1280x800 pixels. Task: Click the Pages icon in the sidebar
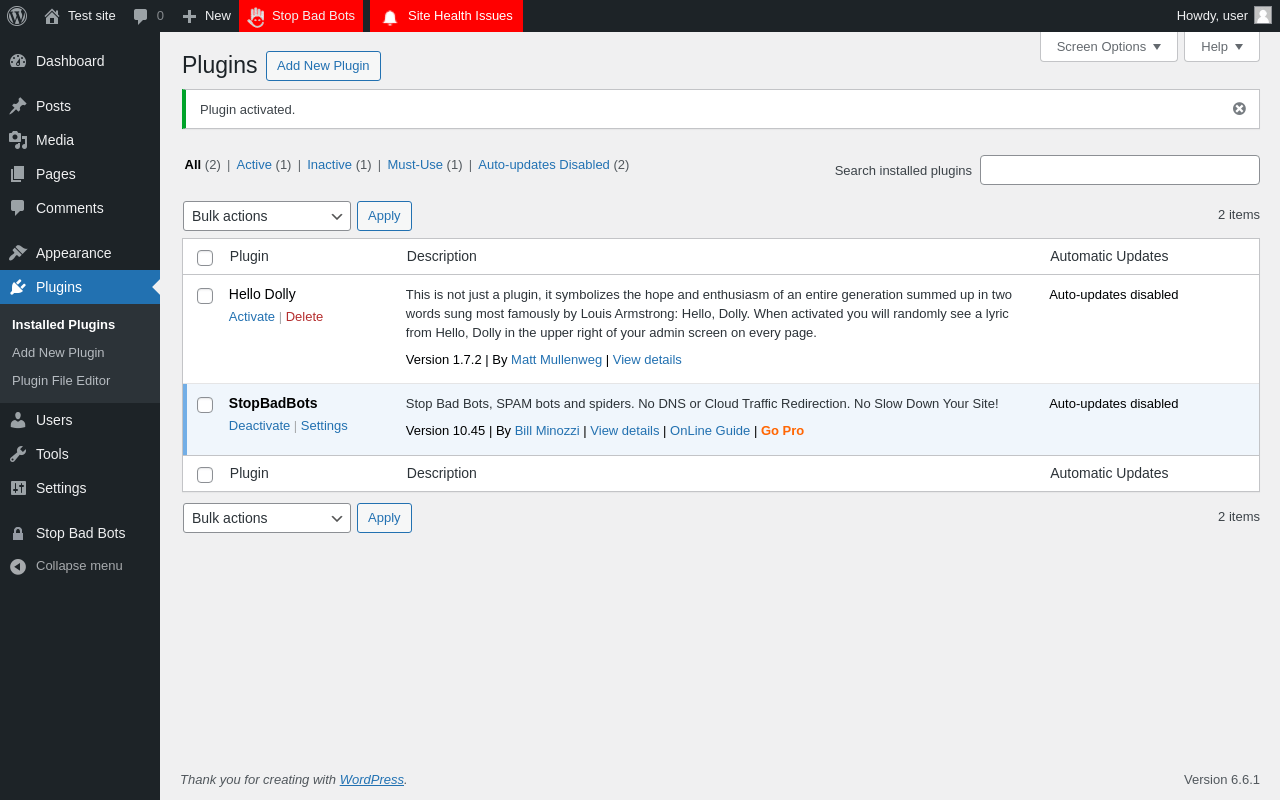[18, 174]
